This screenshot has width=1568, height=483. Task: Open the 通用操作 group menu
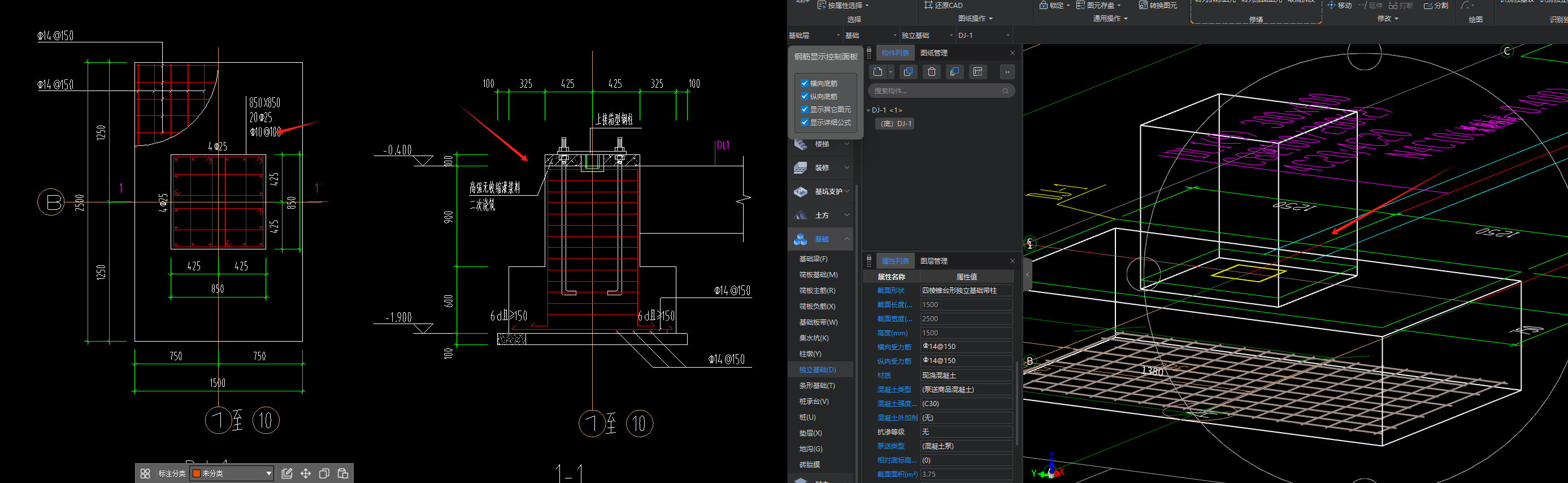tap(1110, 18)
